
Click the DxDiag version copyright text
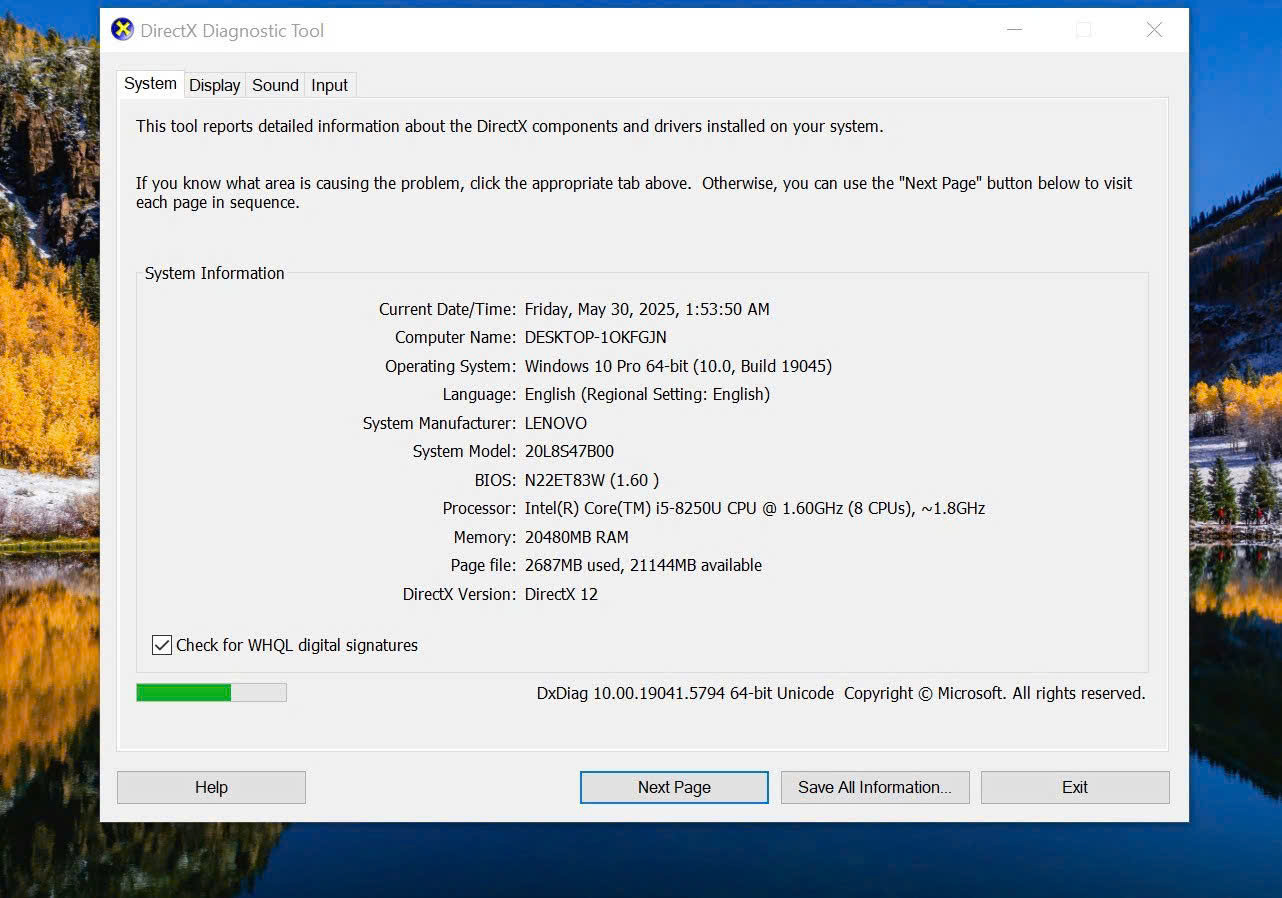tap(840, 693)
